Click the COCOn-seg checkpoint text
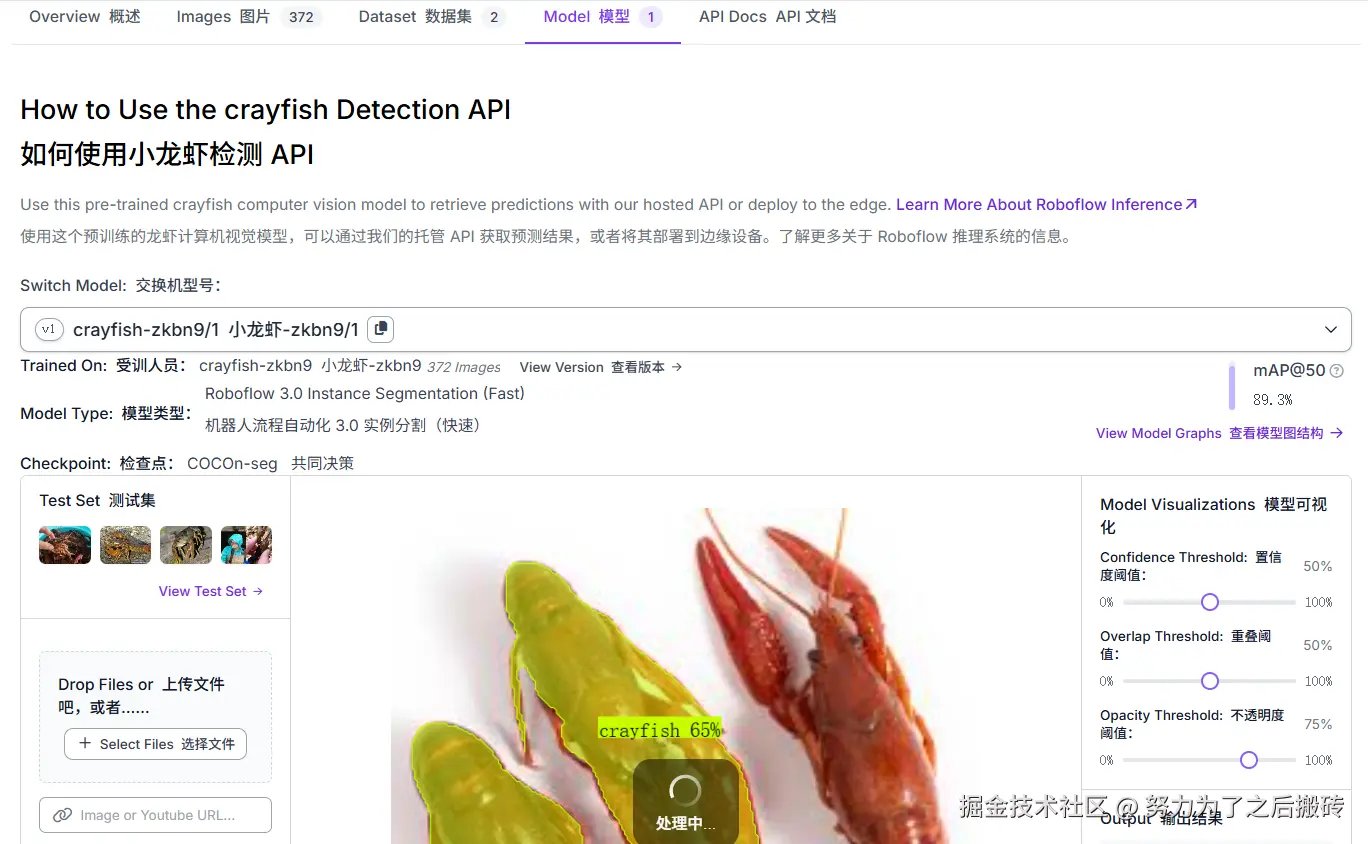The height and width of the screenshot is (844, 1368). [232, 463]
